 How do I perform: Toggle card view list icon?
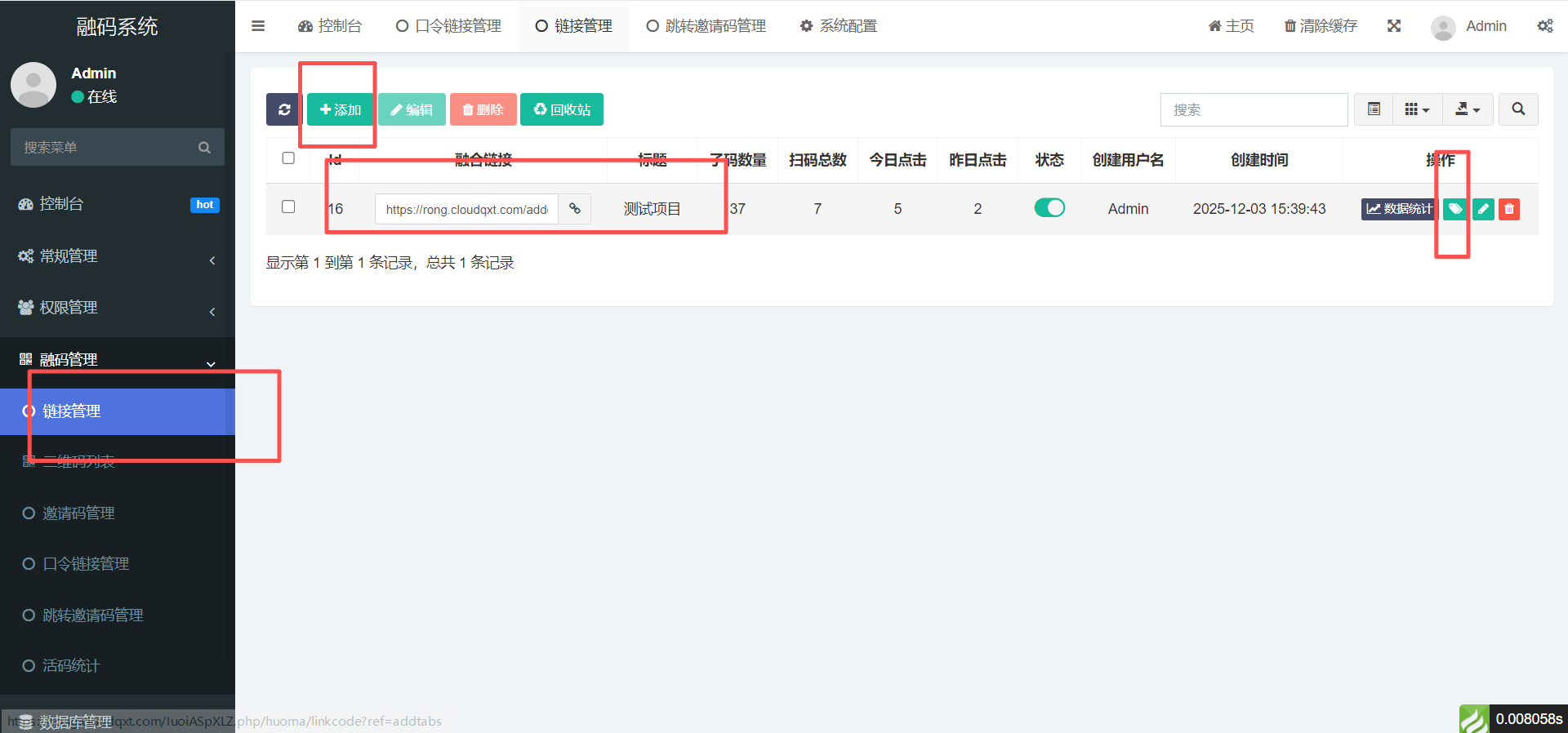point(1374,109)
